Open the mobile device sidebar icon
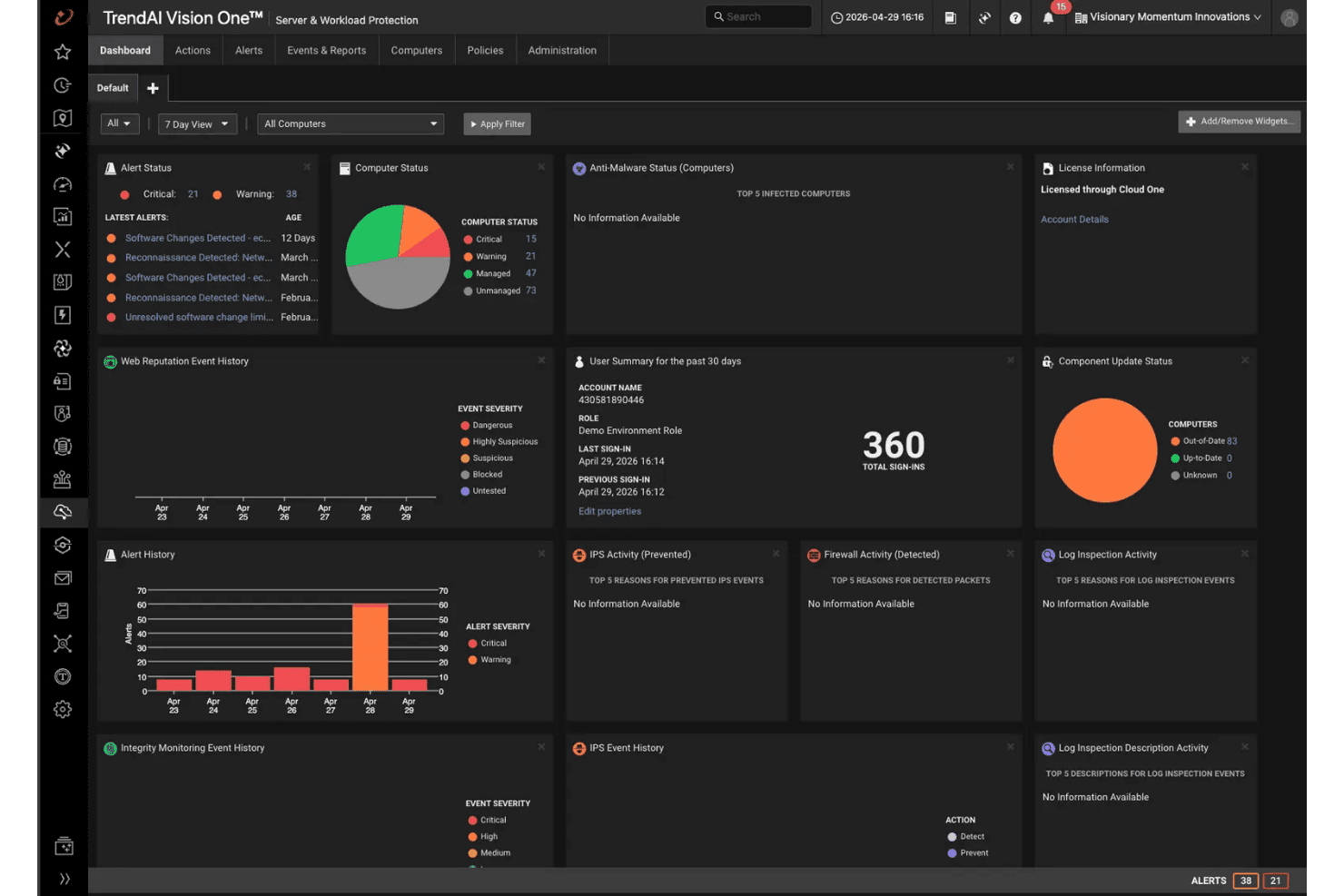The height and width of the screenshot is (896, 1344). click(63, 611)
